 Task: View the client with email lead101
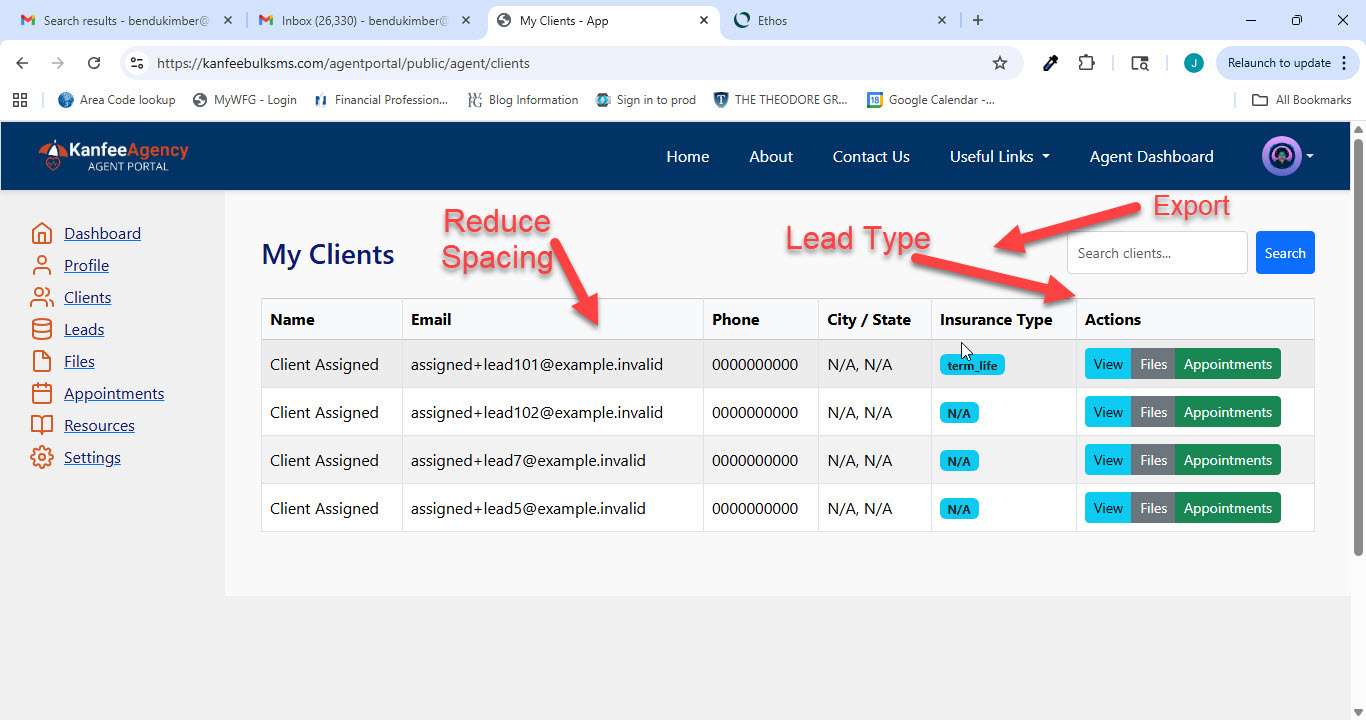point(1107,364)
